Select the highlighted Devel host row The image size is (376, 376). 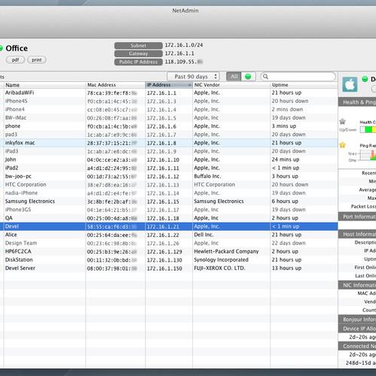pos(169,226)
